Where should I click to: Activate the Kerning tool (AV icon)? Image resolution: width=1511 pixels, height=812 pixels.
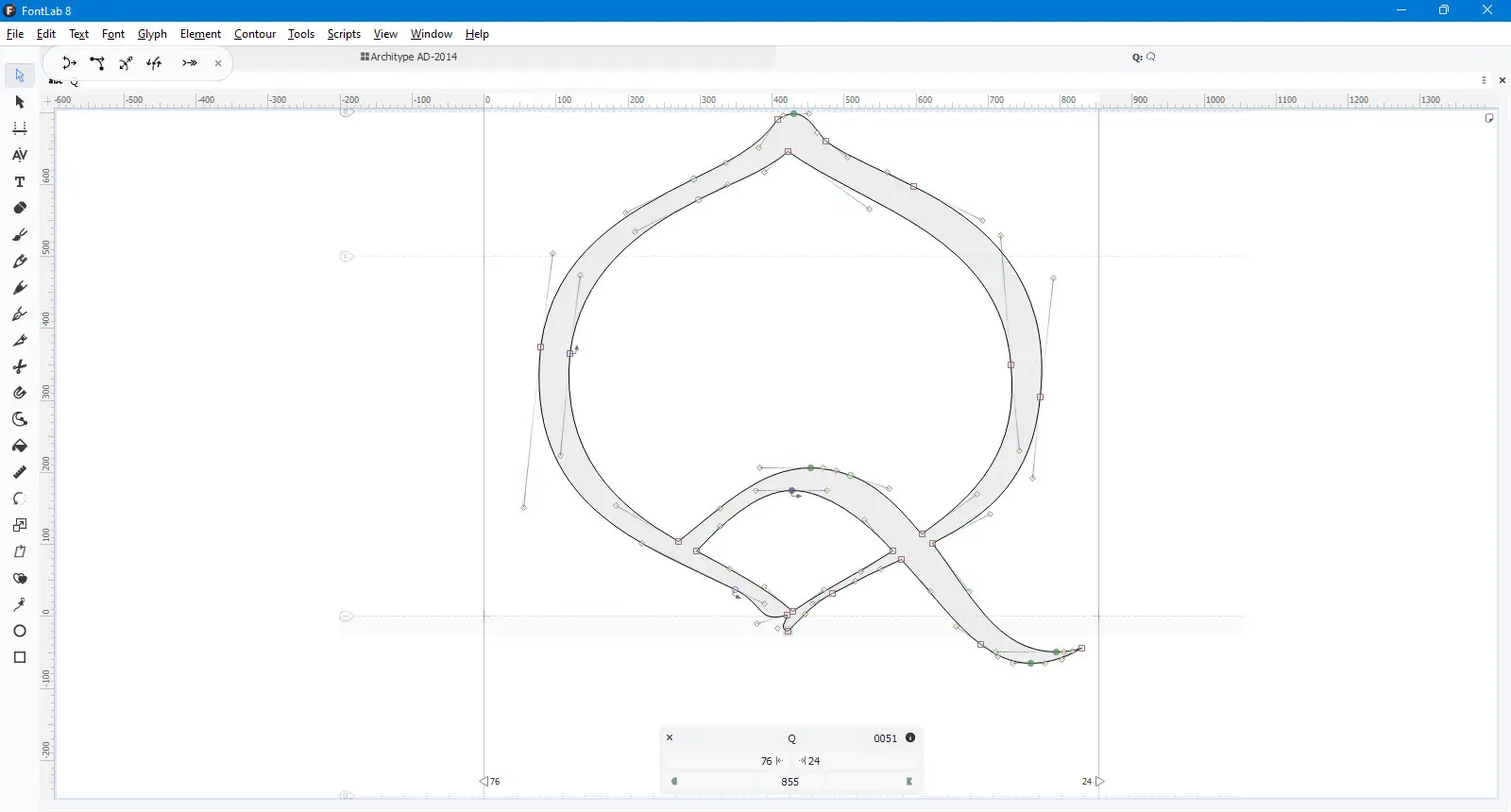point(20,155)
